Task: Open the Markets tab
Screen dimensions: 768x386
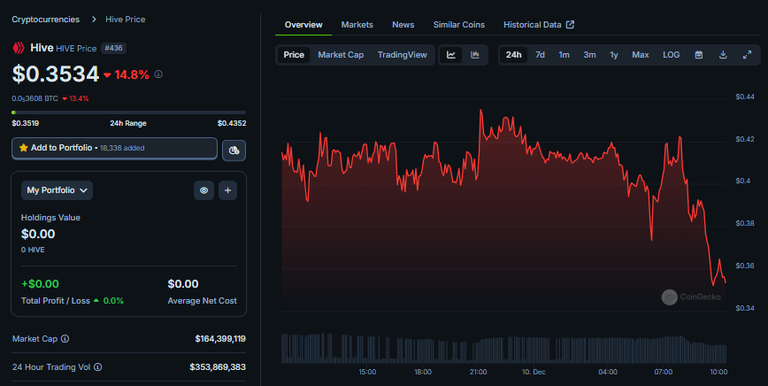Action: click(x=357, y=24)
